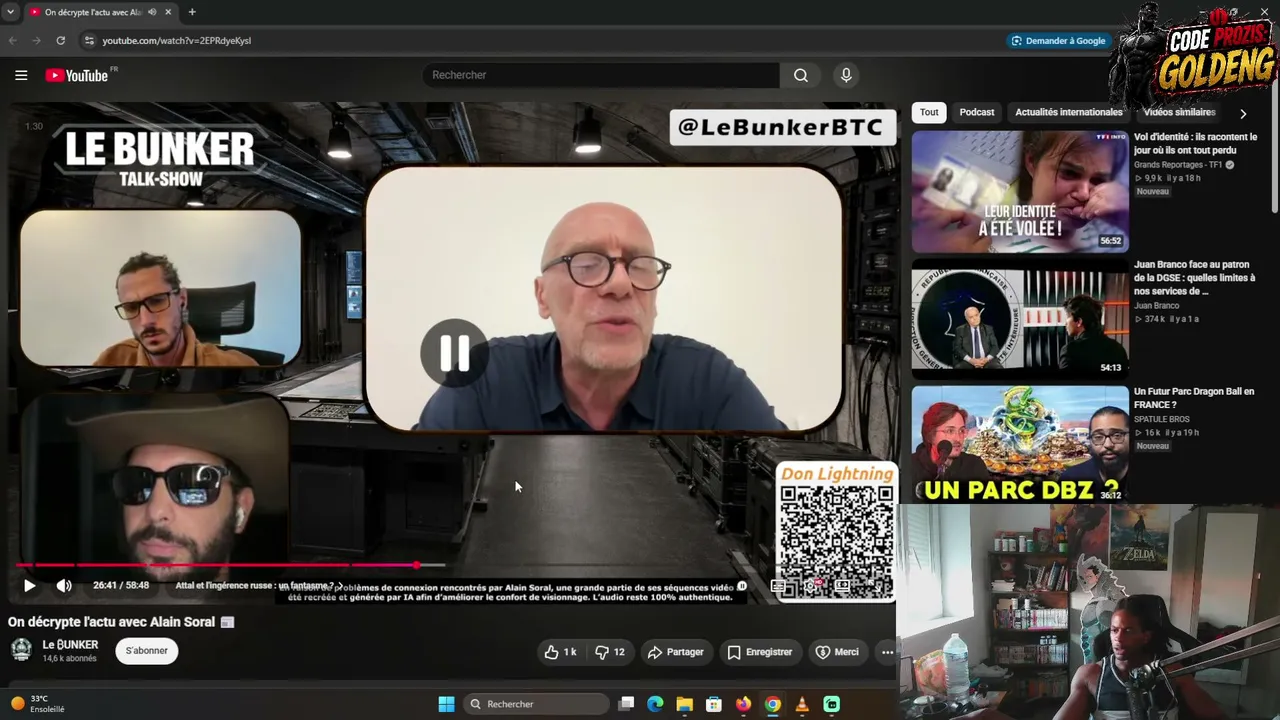Launch Microsoft Edge from the taskbar
This screenshot has width=1280, height=720.
[655, 704]
